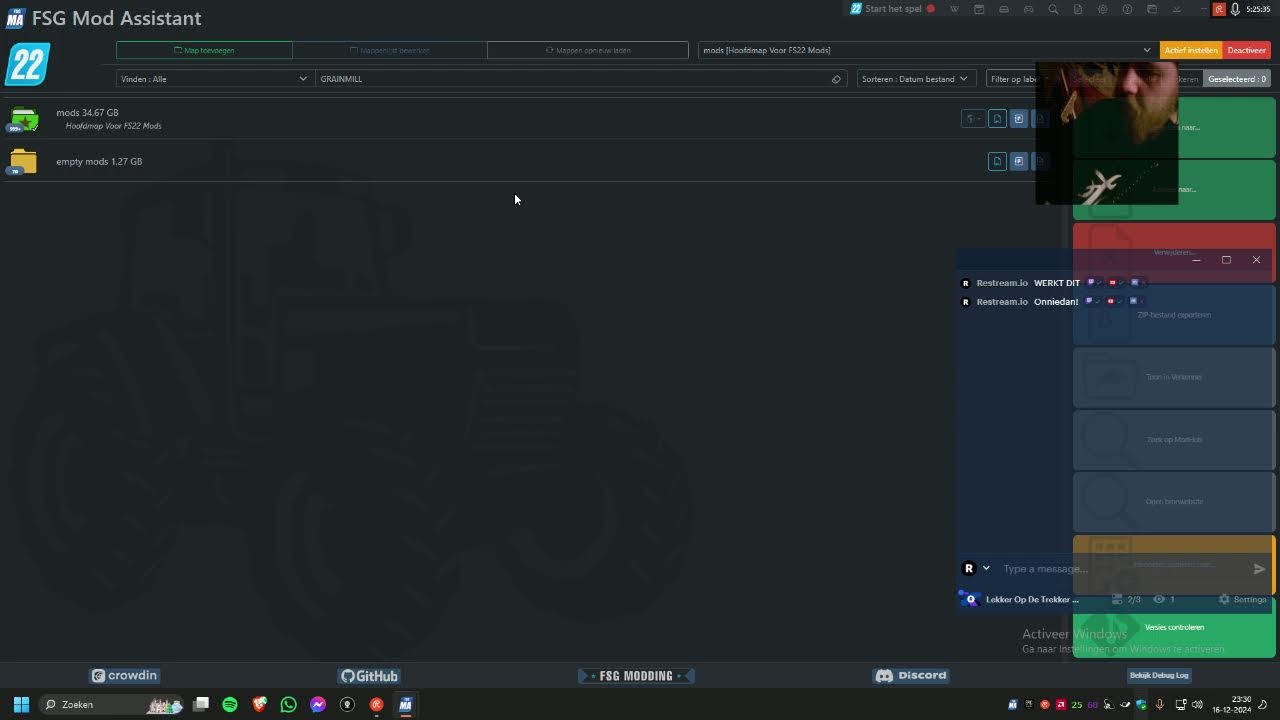
Task: Open the 'Sorteren : Datum bestand' dropdown
Action: click(x=915, y=79)
